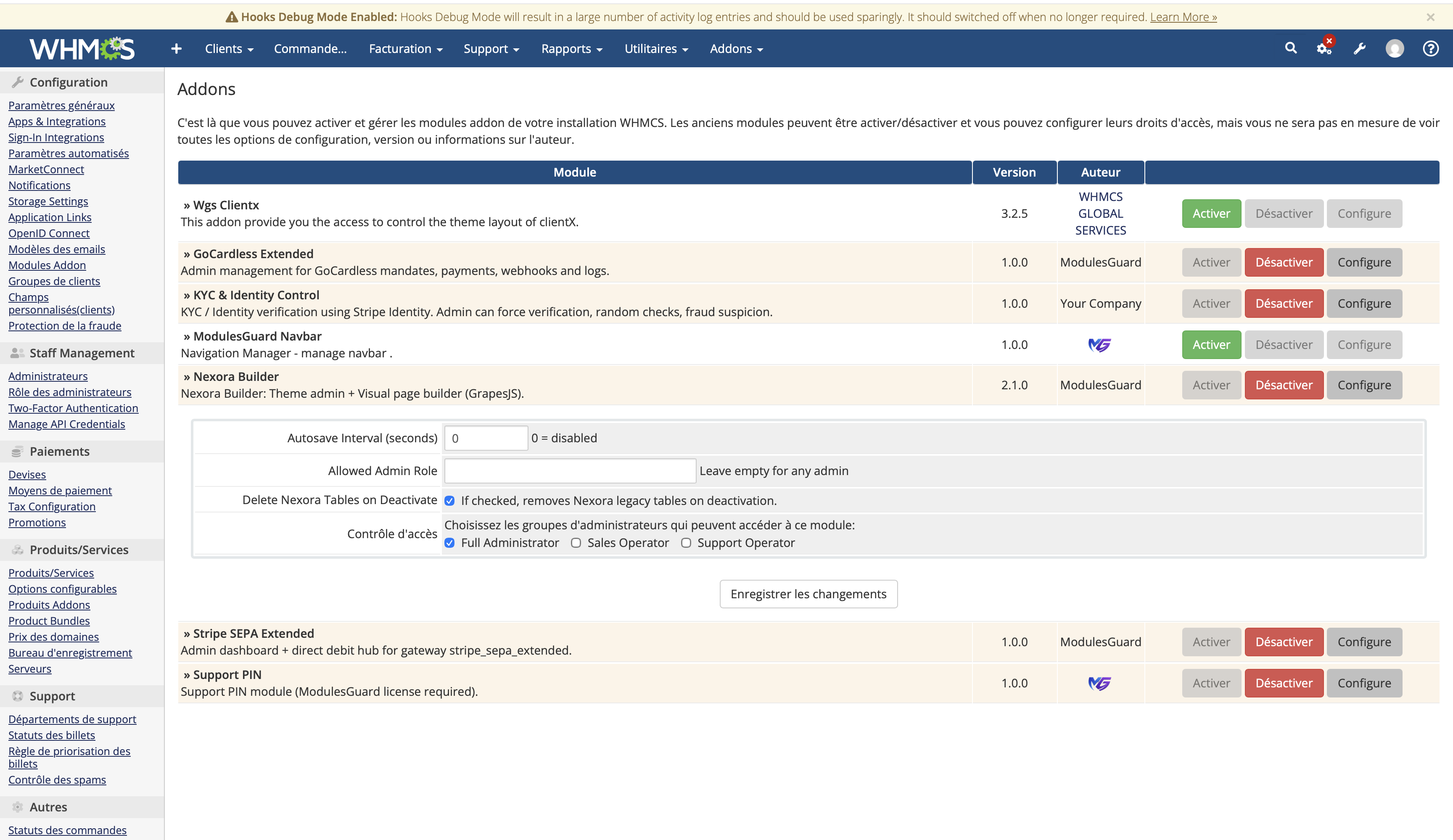The image size is (1453, 840).
Task: Open the Rapports menu
Action: [x=571, y=49]
